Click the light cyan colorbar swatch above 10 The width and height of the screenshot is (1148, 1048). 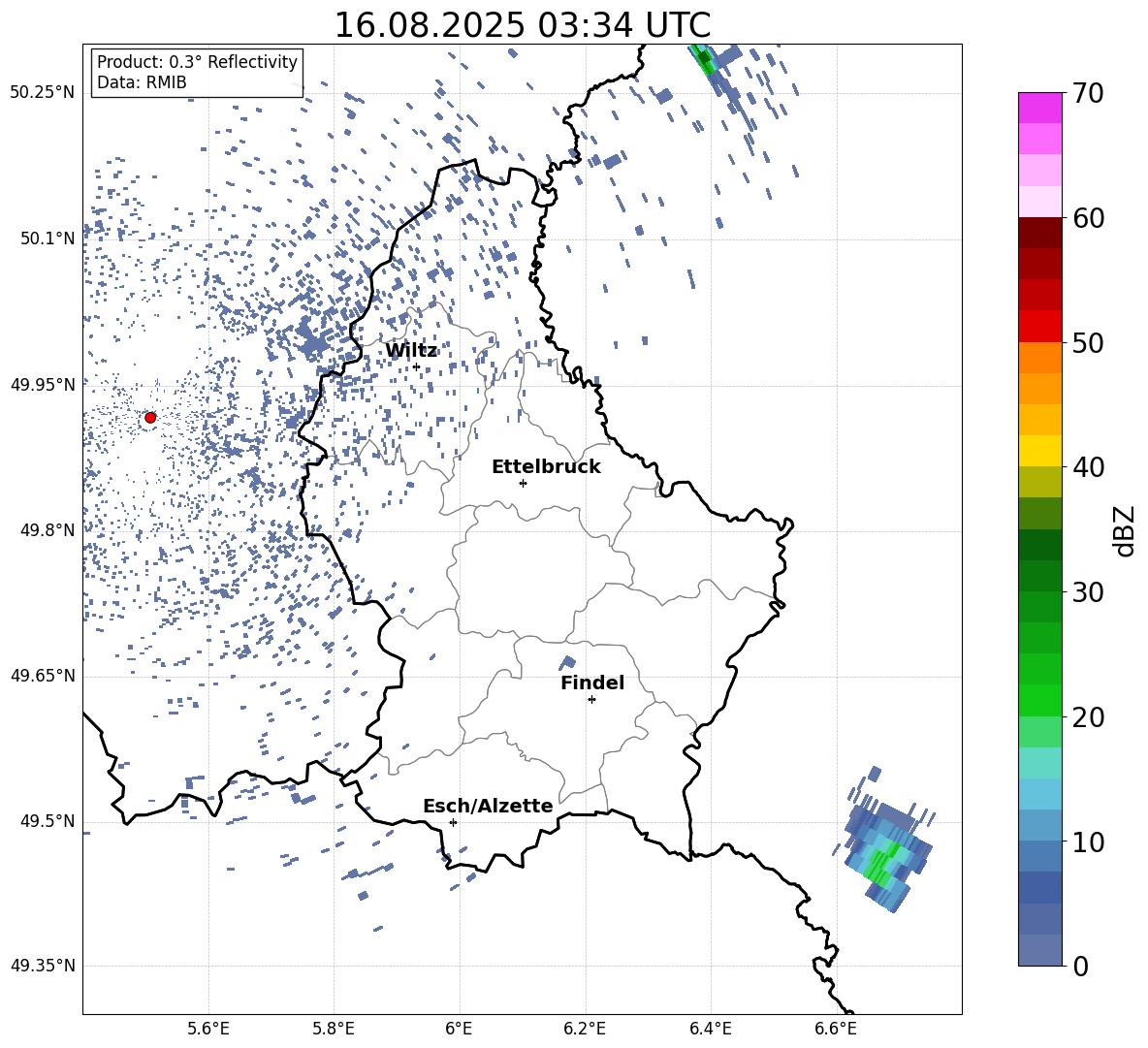[1039, 794]
